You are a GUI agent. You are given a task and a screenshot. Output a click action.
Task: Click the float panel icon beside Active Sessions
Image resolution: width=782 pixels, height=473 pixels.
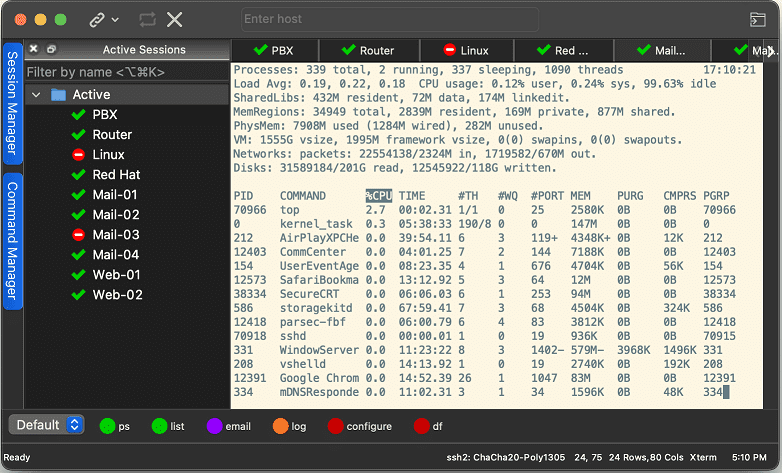(51, 49)
